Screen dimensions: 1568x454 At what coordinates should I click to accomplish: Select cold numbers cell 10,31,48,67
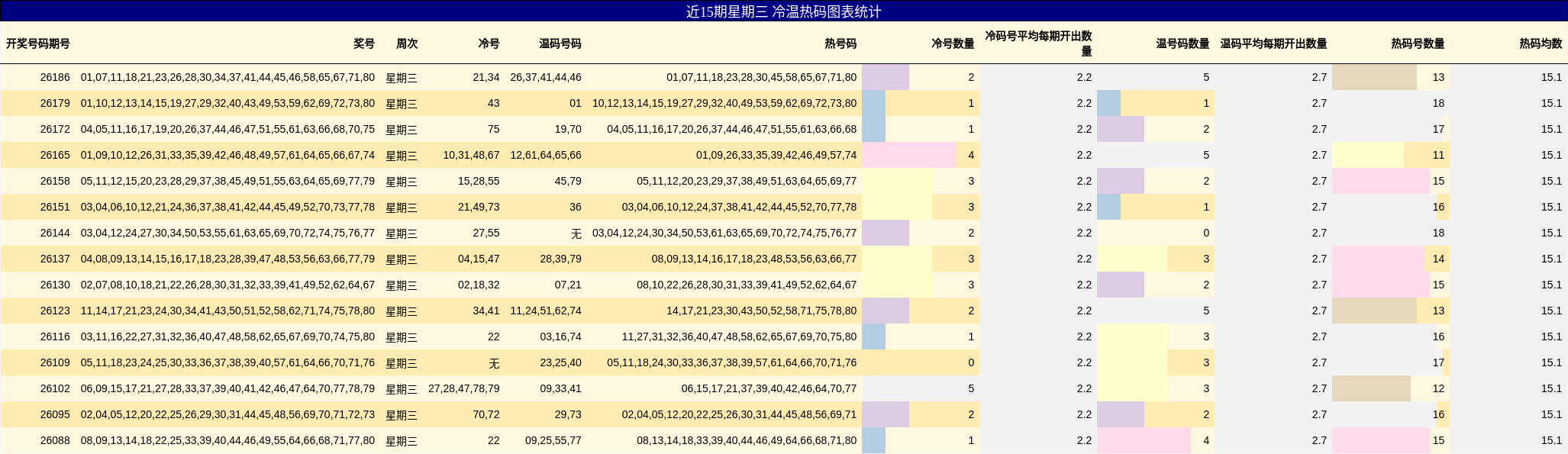coord(471,155)
